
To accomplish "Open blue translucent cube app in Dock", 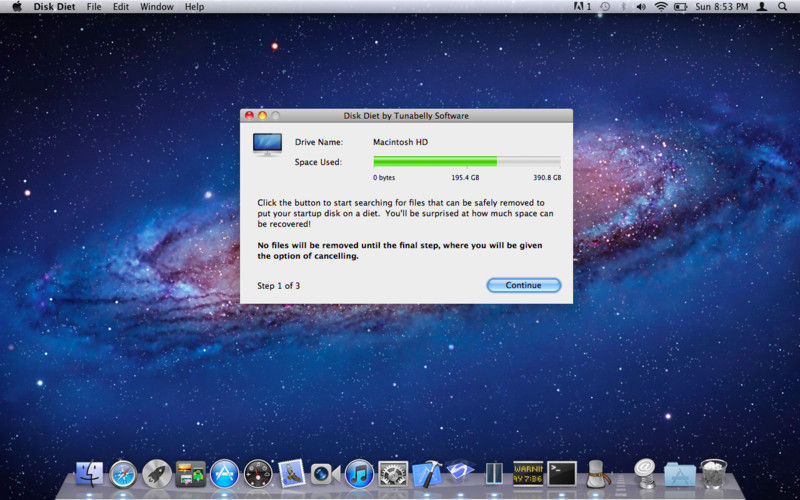I will pos(460,471).
